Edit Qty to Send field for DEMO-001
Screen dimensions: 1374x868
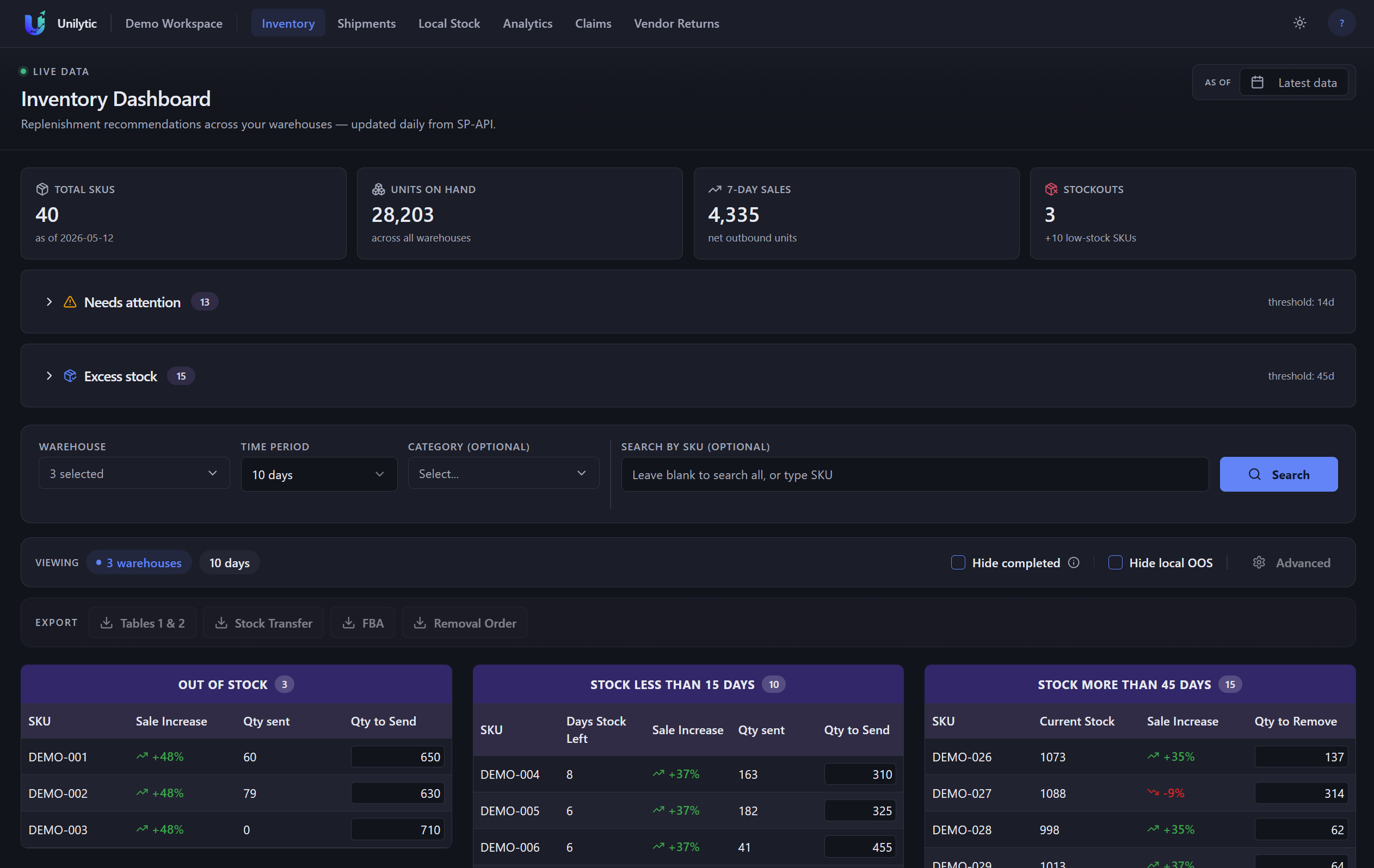pyautogui.click(x=397, y=757)
